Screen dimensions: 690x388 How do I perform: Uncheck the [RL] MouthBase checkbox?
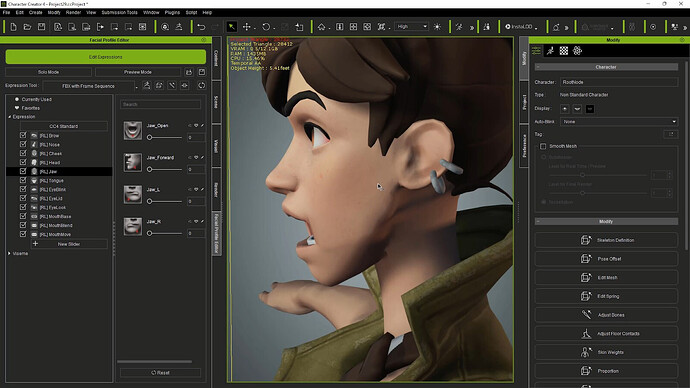click(x=23, y=216)
